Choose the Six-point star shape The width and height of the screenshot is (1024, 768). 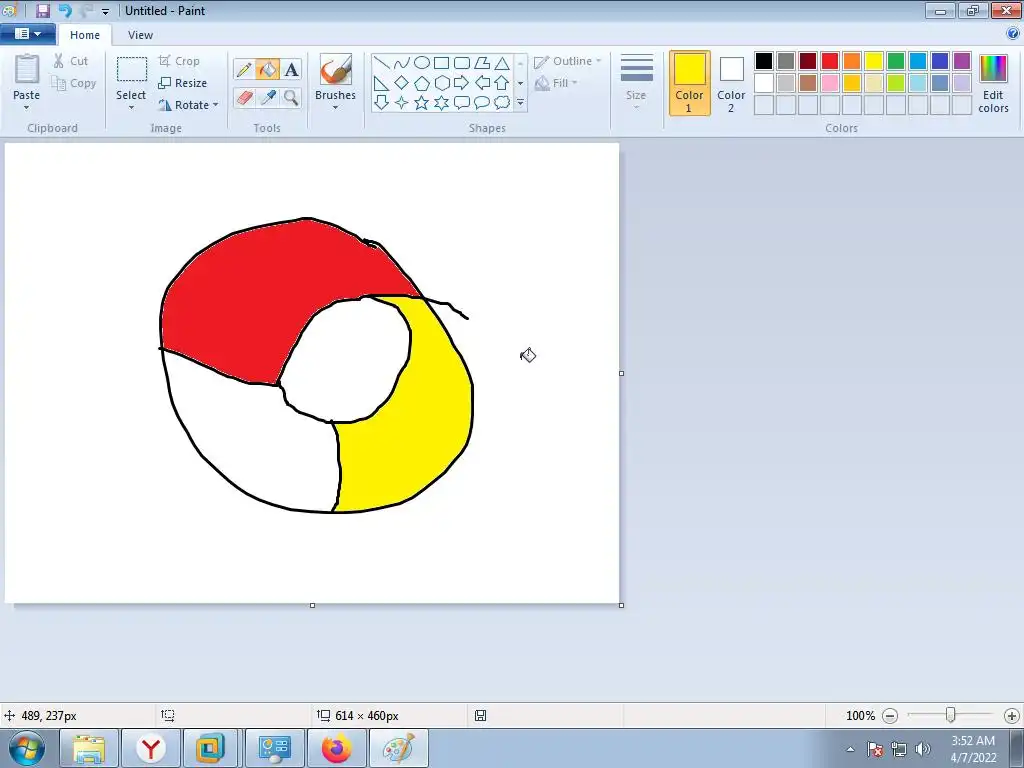pyautogui.click(x=442, y=103)
